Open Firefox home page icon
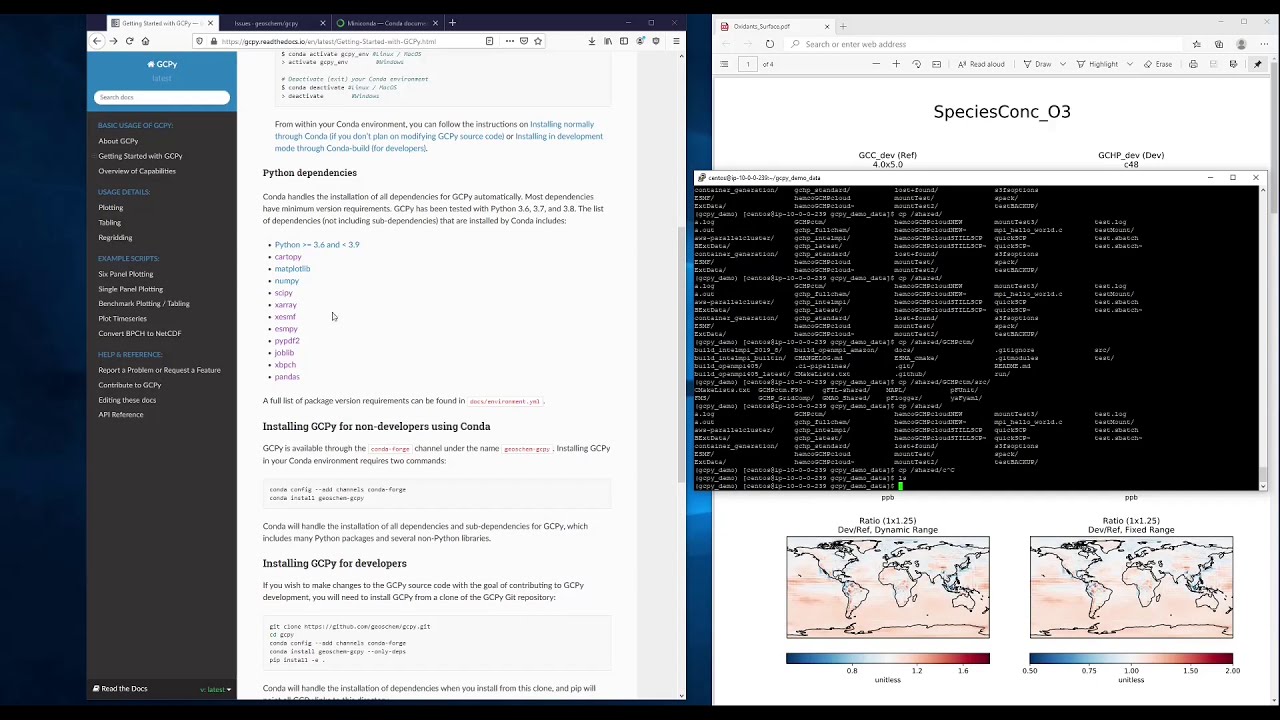This screenshot has width=1280, height=720. (x=145, y=41)
